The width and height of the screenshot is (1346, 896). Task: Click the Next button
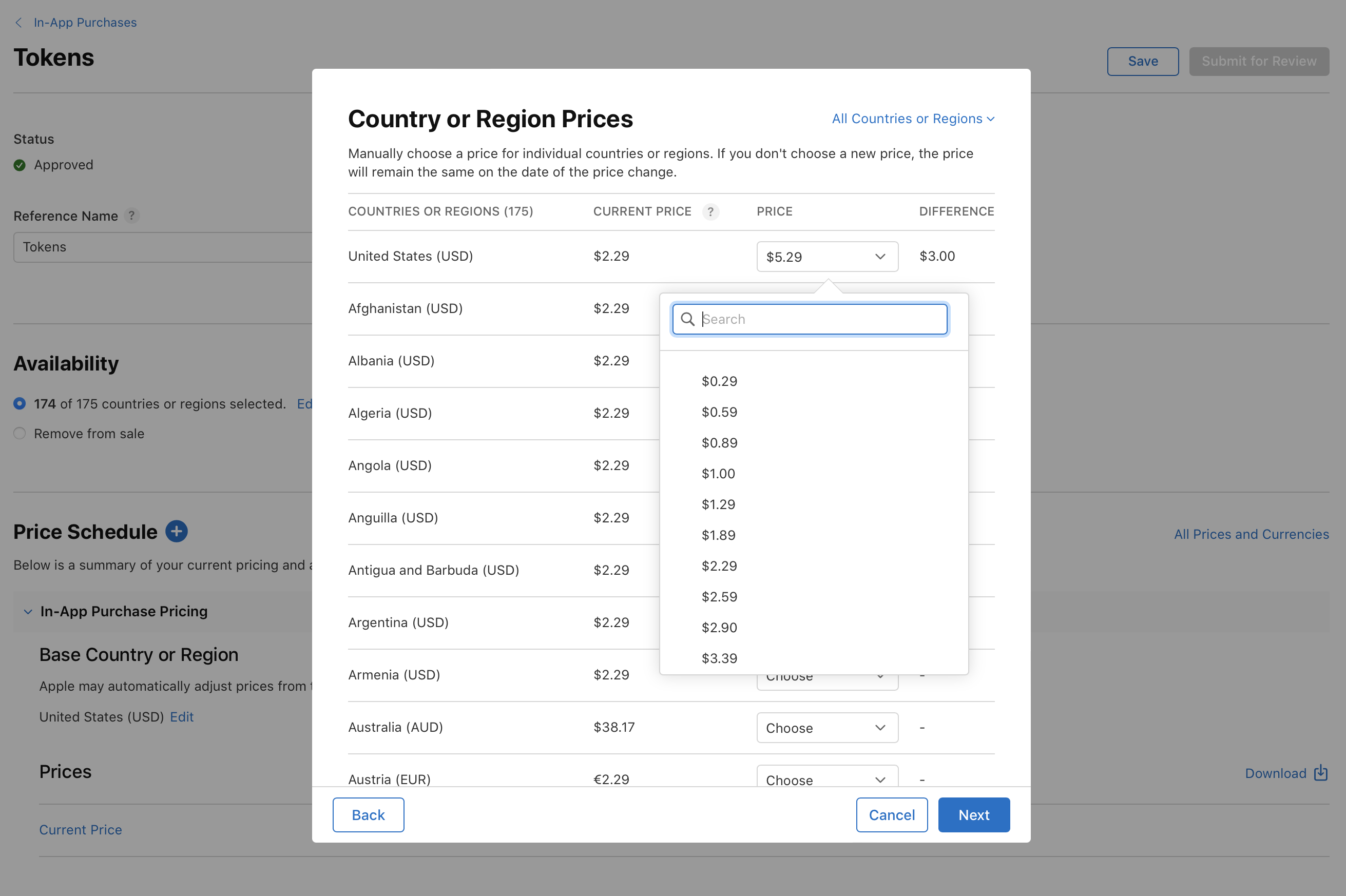(973, 814)
